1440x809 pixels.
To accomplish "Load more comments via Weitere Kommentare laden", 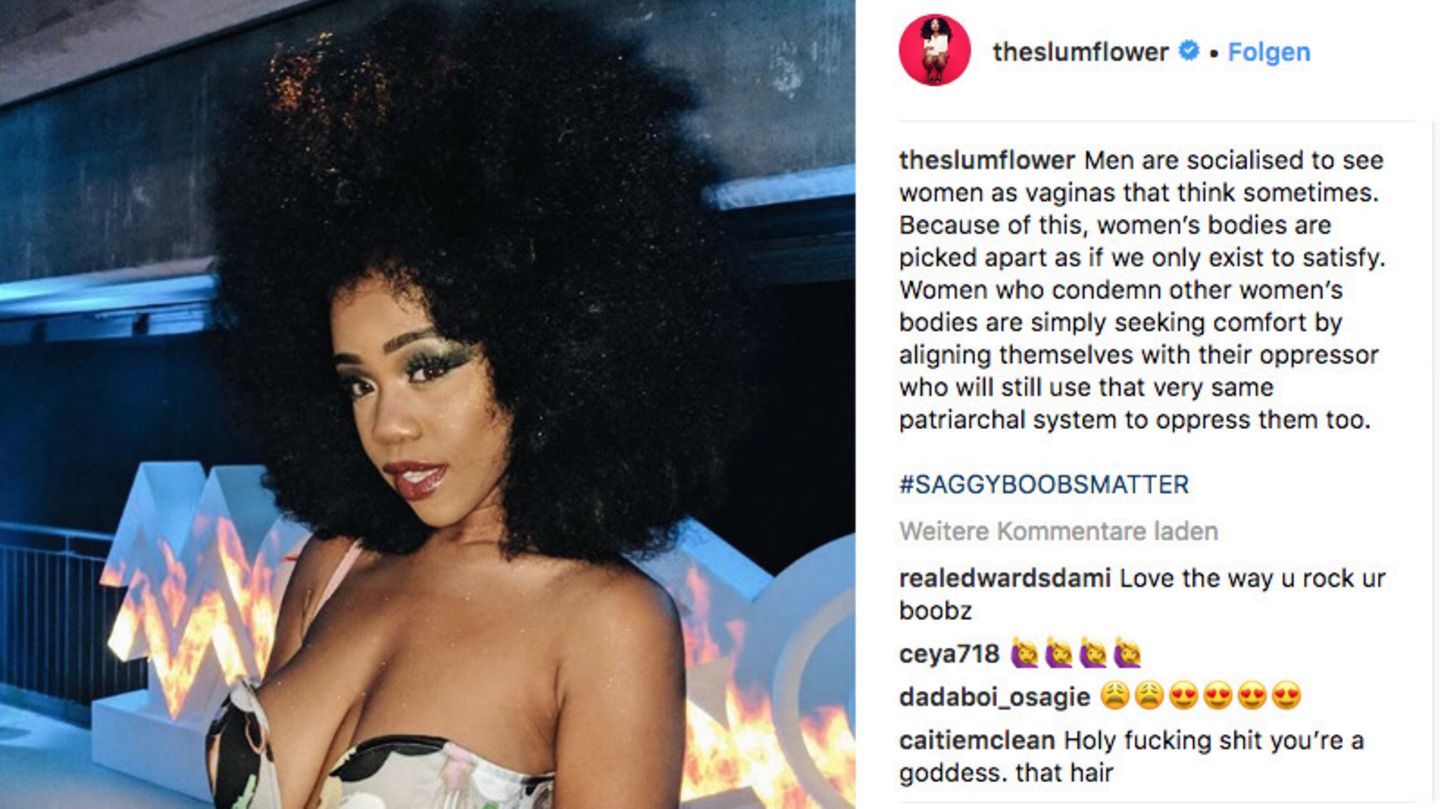I will tap(1058, 531).
